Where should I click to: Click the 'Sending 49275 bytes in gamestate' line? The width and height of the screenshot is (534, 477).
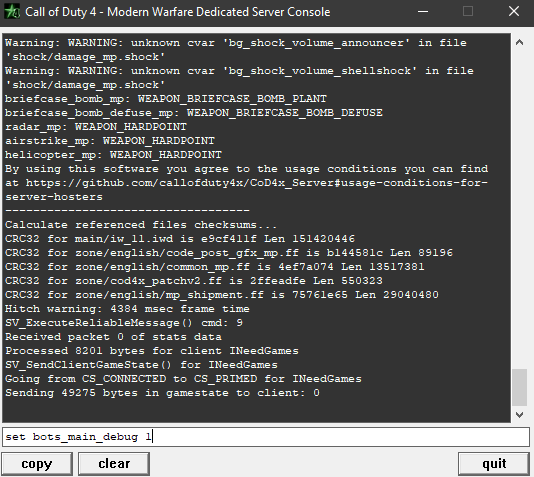click(x=162, y=393)
